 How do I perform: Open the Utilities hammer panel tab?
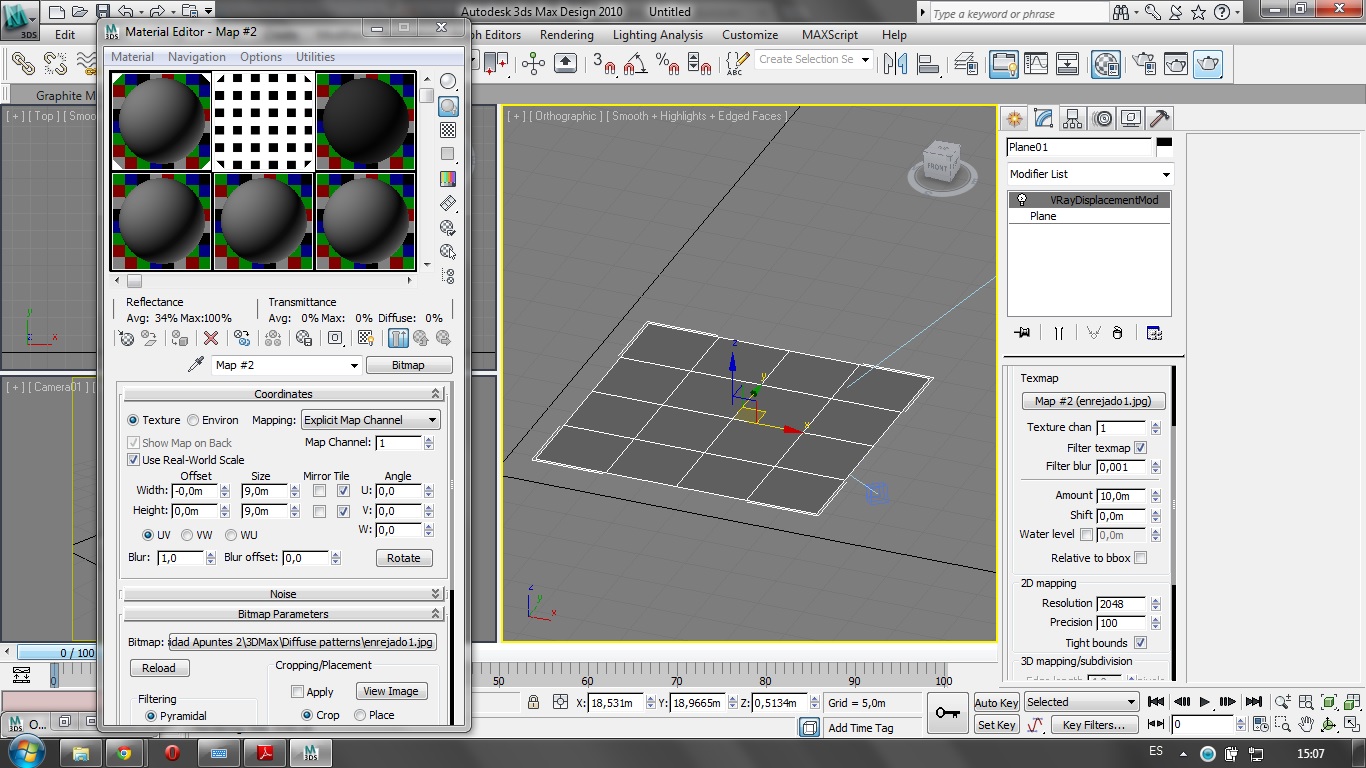coord(1160,118)
